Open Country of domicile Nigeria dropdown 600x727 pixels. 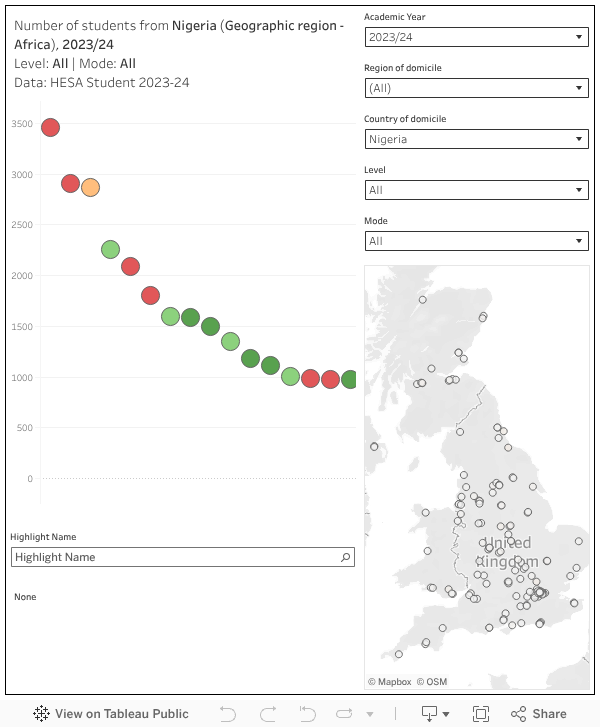point(476,139)
